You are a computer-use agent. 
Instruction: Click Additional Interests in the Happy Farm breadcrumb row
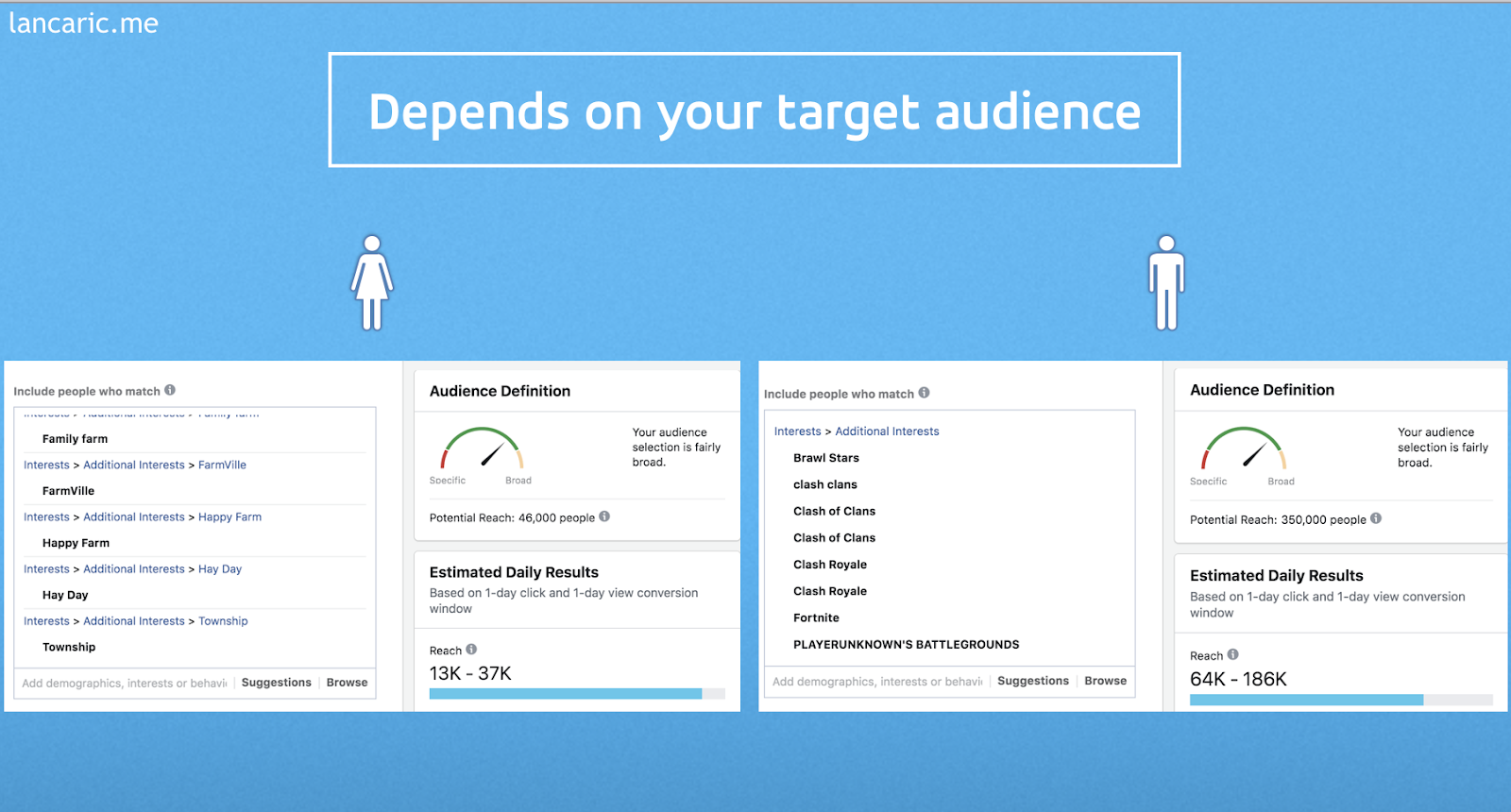click(x=134, y=516)
